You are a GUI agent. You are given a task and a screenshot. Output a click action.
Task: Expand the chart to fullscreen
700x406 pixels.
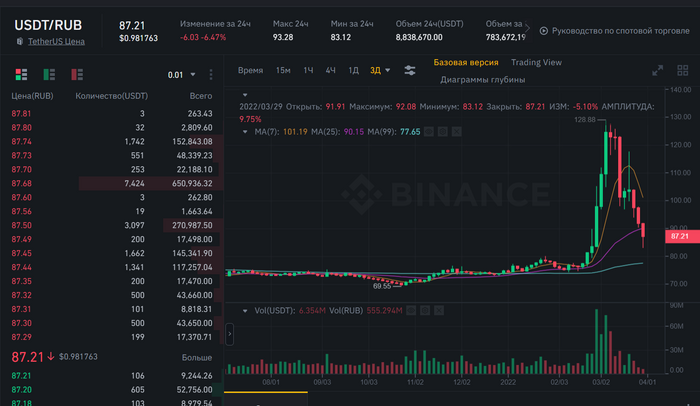click(x=657, y=70)
